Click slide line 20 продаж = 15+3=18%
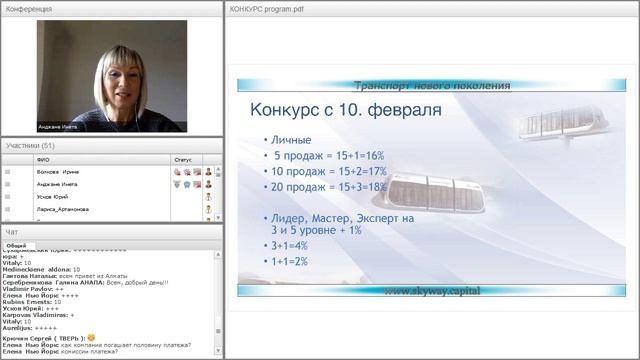 (329, 187)
